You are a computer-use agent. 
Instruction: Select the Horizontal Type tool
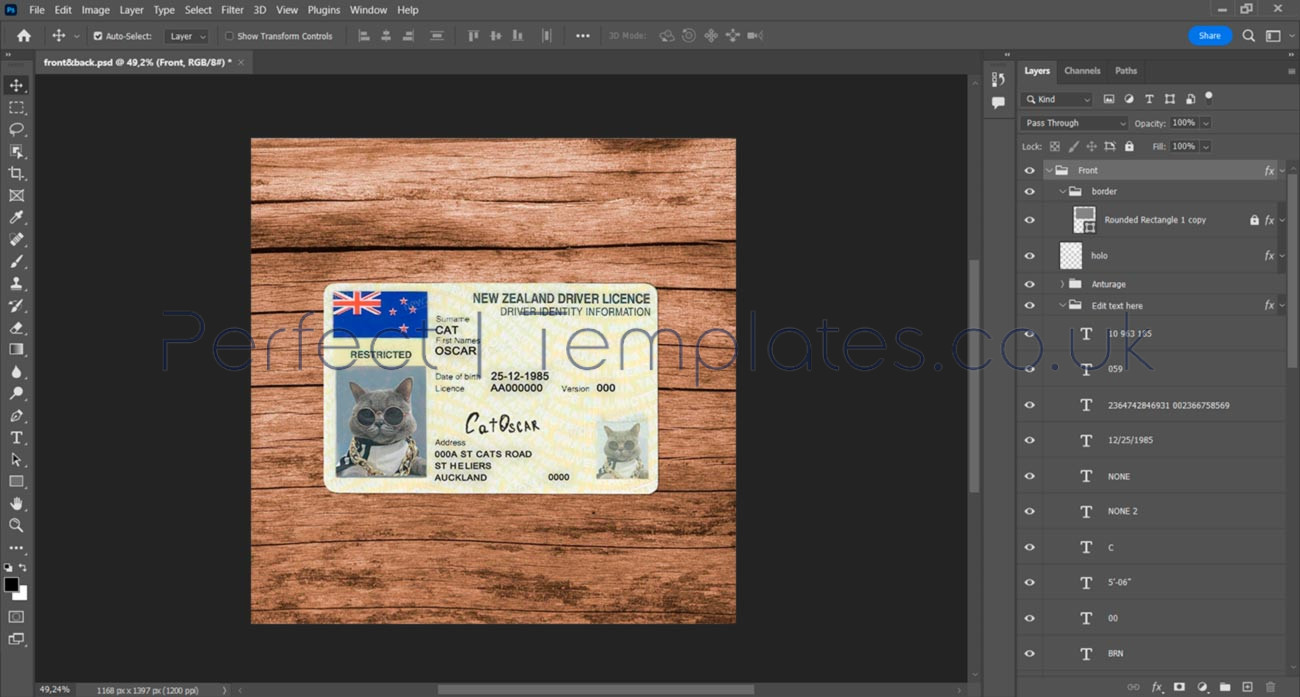[16, 437]
